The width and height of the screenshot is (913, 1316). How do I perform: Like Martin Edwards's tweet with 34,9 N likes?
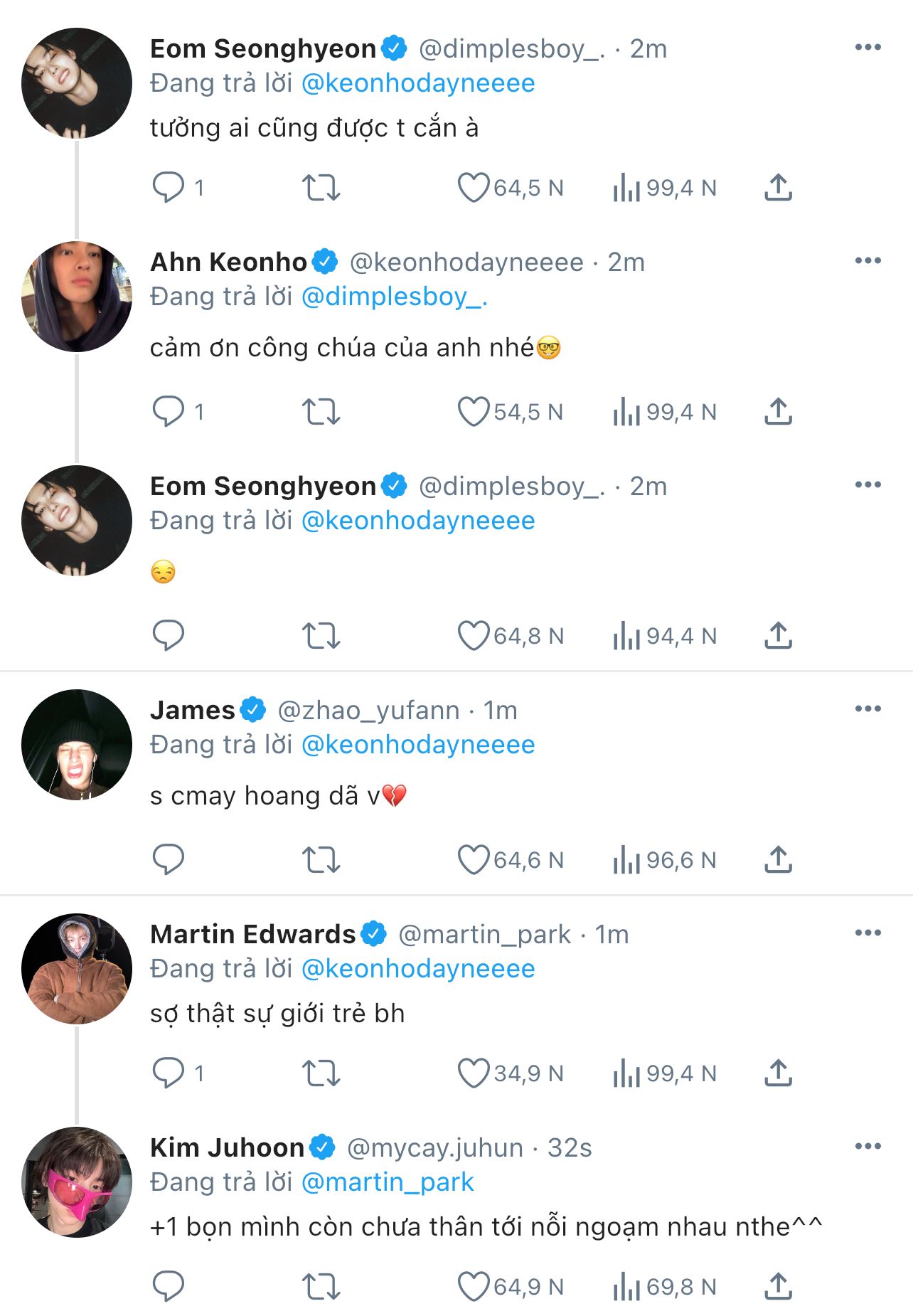(473, 1073)
